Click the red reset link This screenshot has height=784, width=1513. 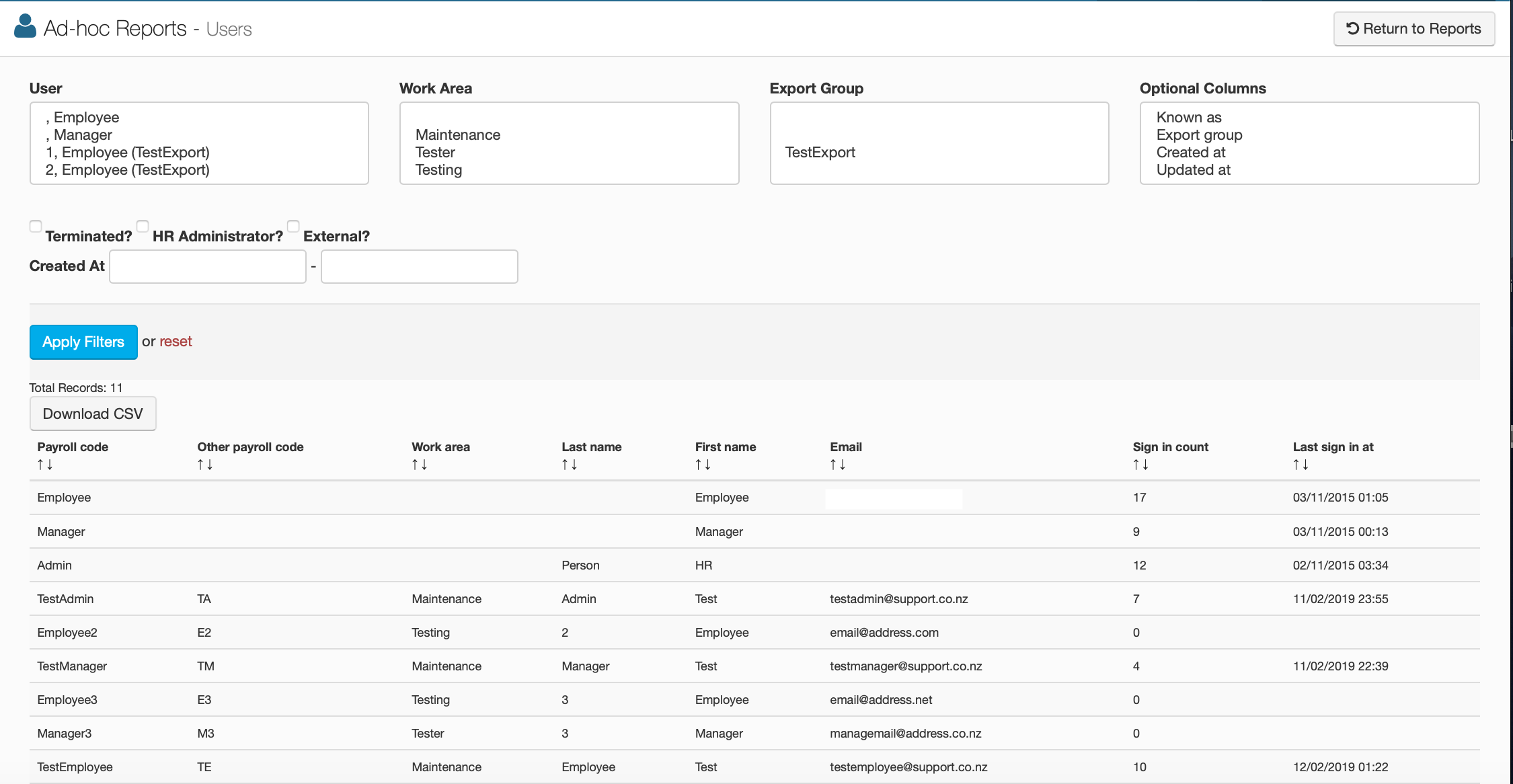pos(176,342)
